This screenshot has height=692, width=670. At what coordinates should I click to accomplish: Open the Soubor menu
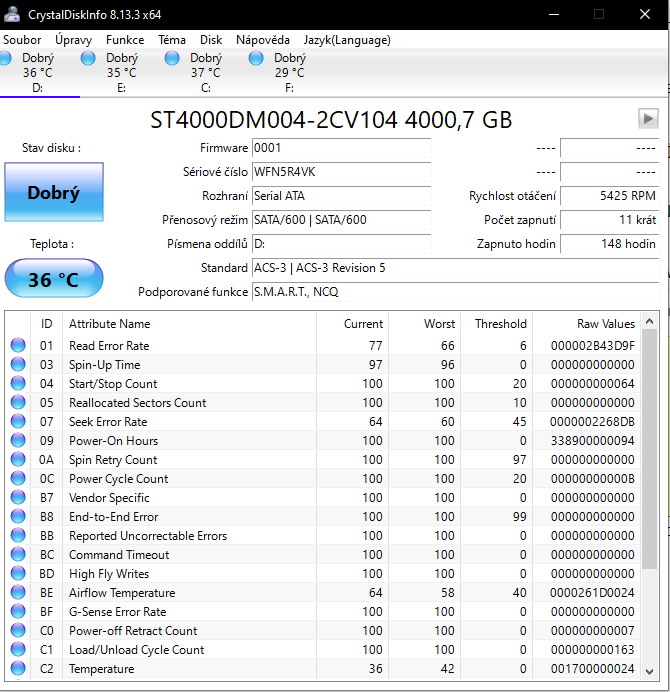click(22, 40)
